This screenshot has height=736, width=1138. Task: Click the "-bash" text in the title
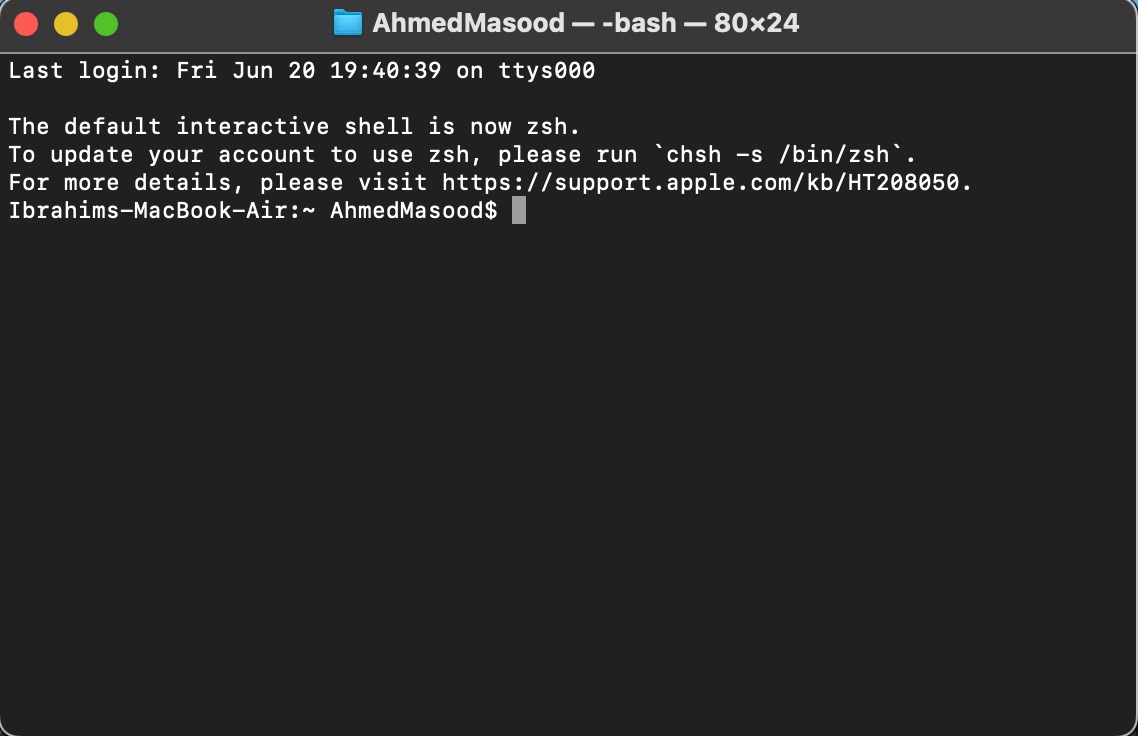coord(639,23)
